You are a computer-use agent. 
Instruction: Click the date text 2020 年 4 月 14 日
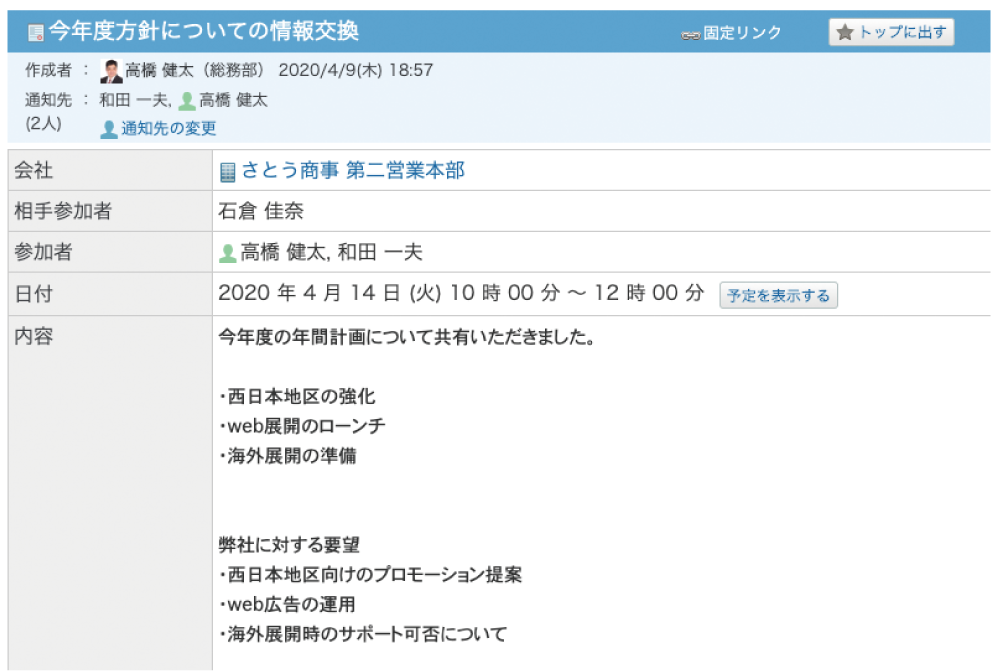[309, 295]
